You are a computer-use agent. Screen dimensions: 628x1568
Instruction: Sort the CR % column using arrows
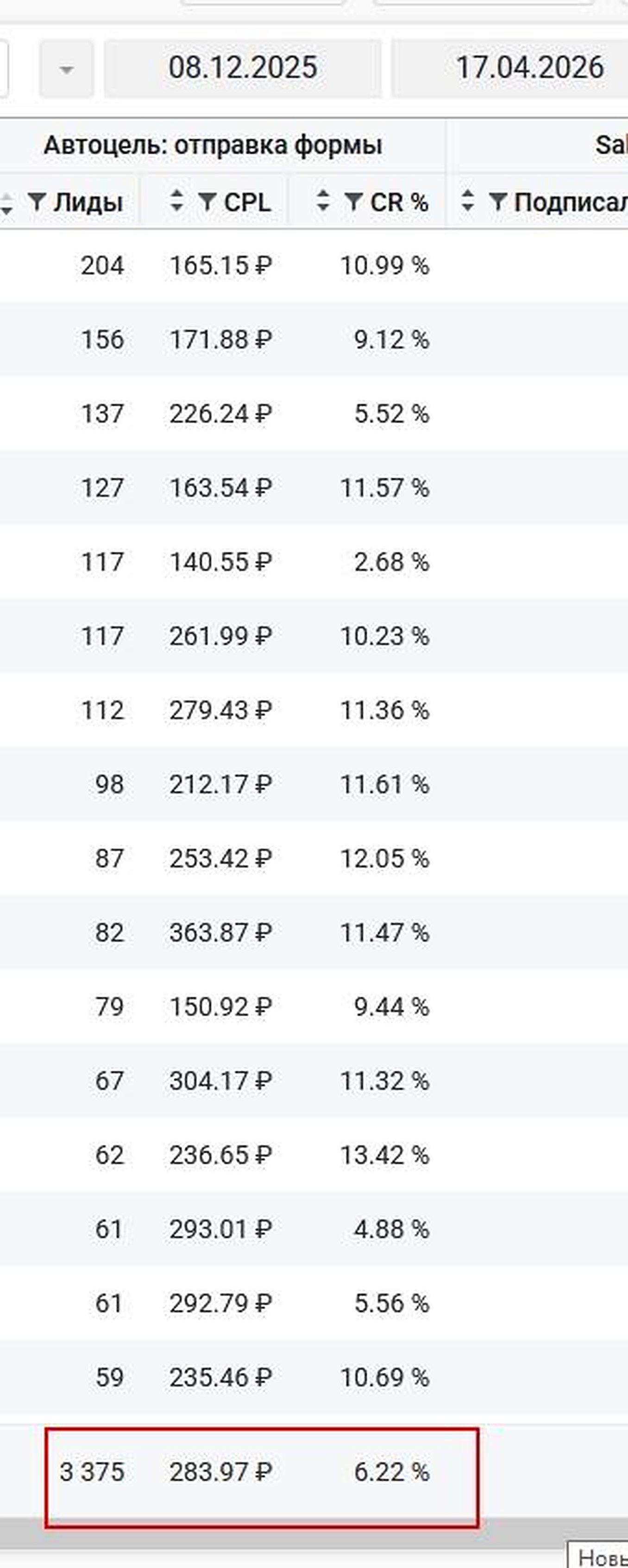click(323, 200)
